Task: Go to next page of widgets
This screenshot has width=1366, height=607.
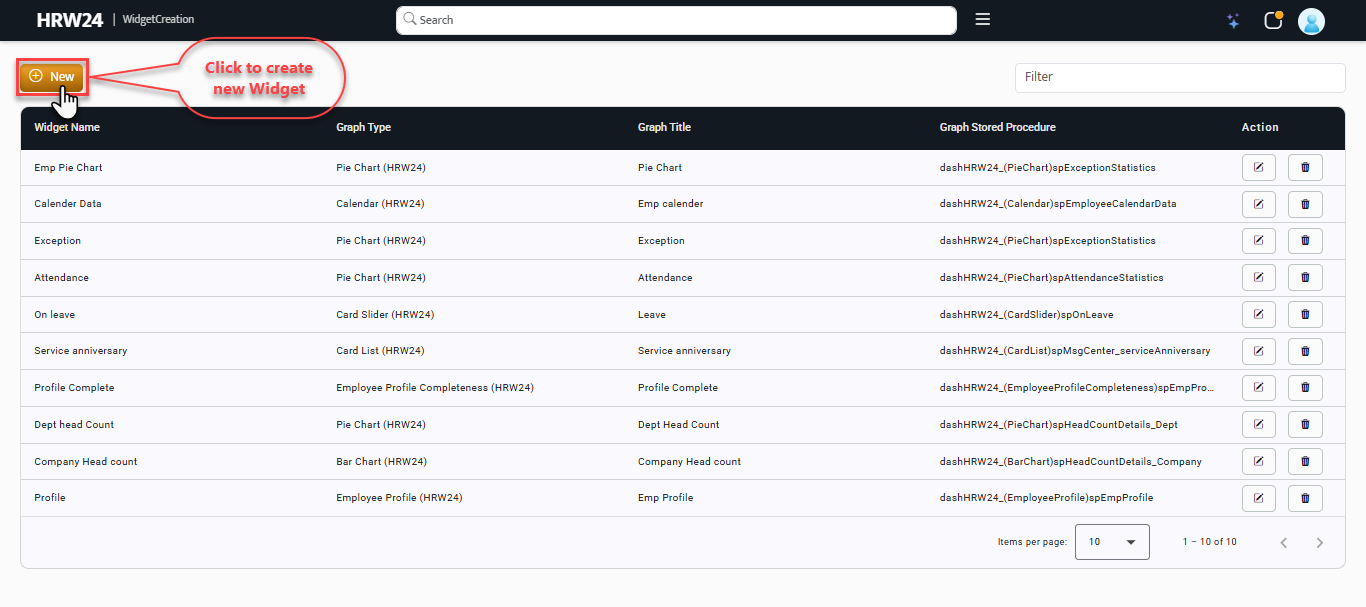Action: [1319, 543]
